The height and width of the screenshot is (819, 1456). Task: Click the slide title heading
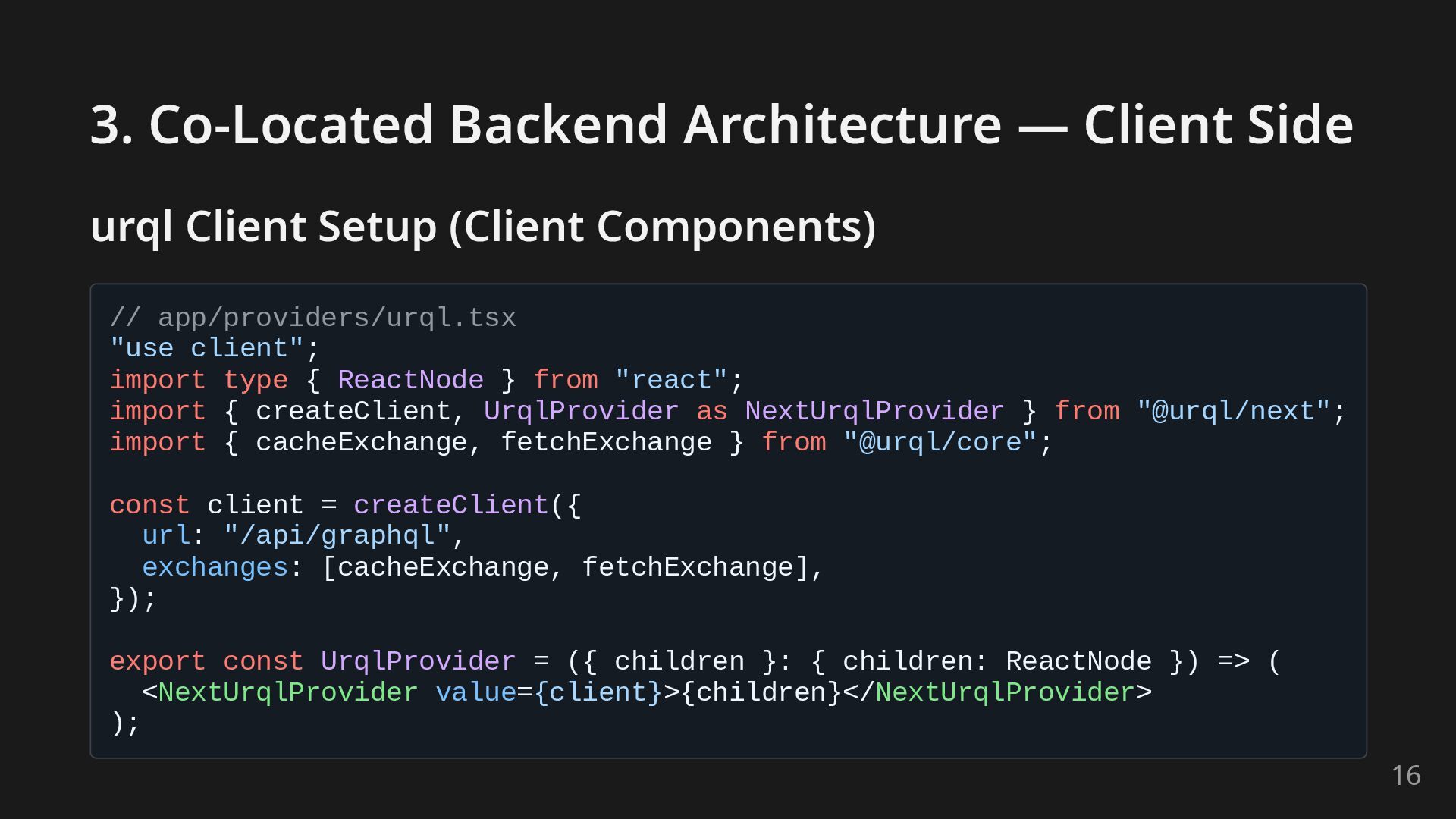coord(720,124)
